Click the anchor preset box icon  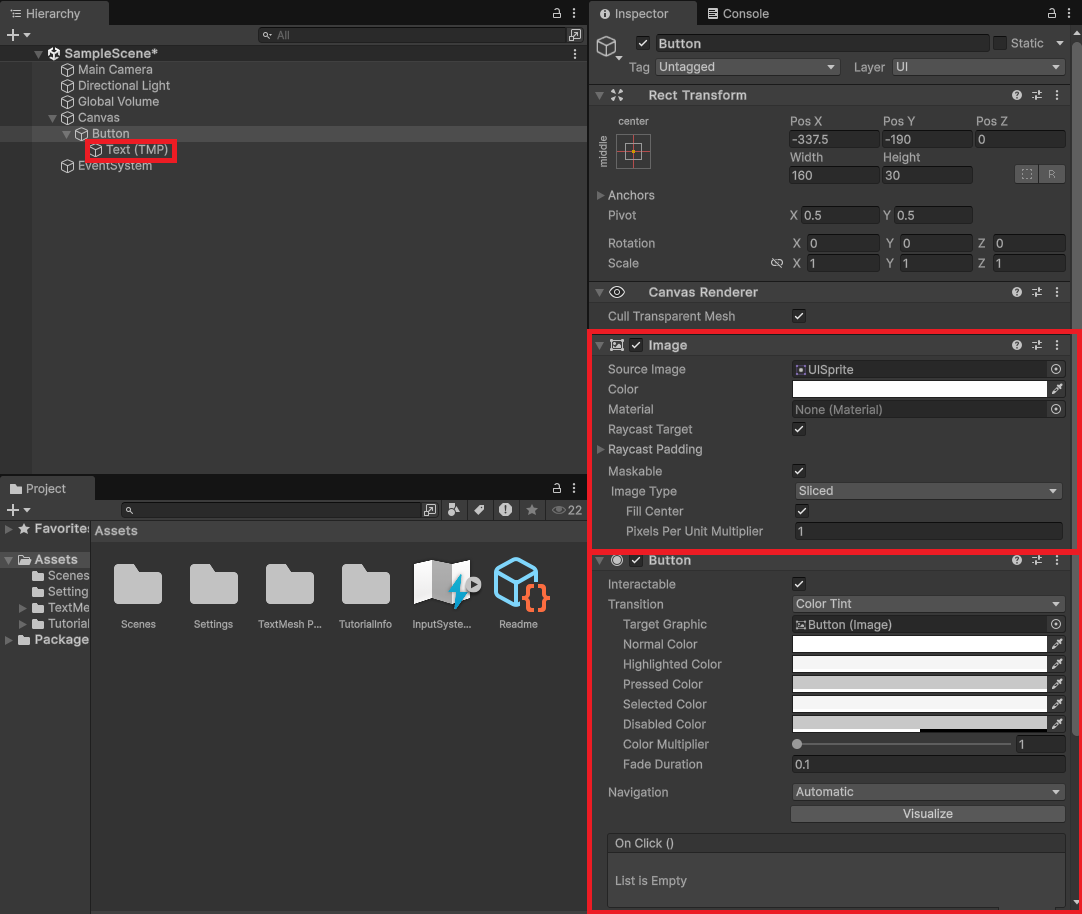tap(633, 152)
